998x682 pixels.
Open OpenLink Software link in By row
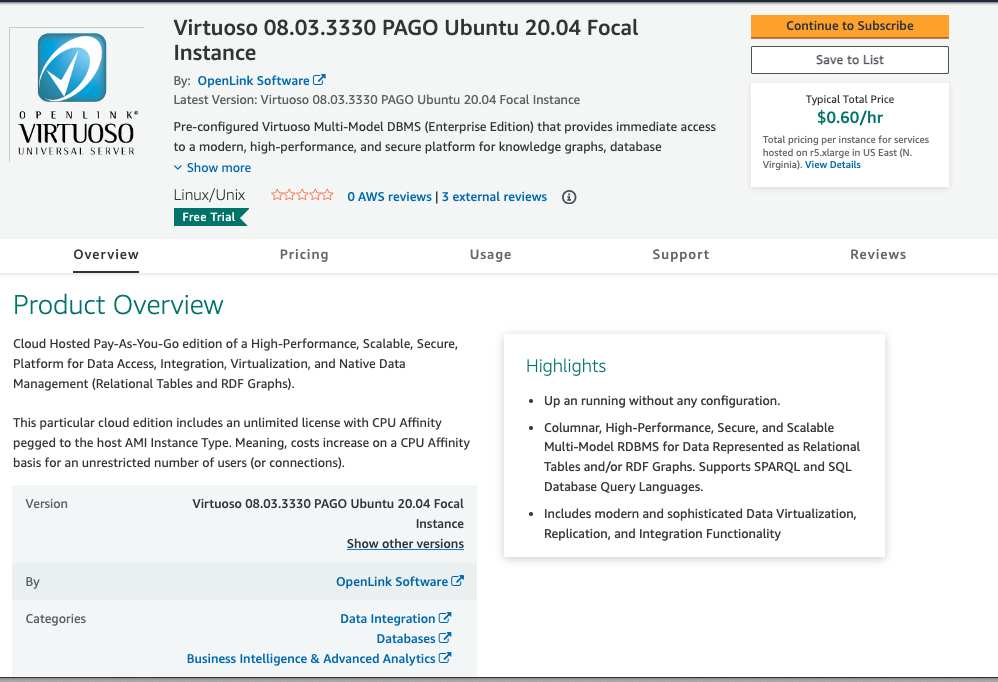[392, 582]
